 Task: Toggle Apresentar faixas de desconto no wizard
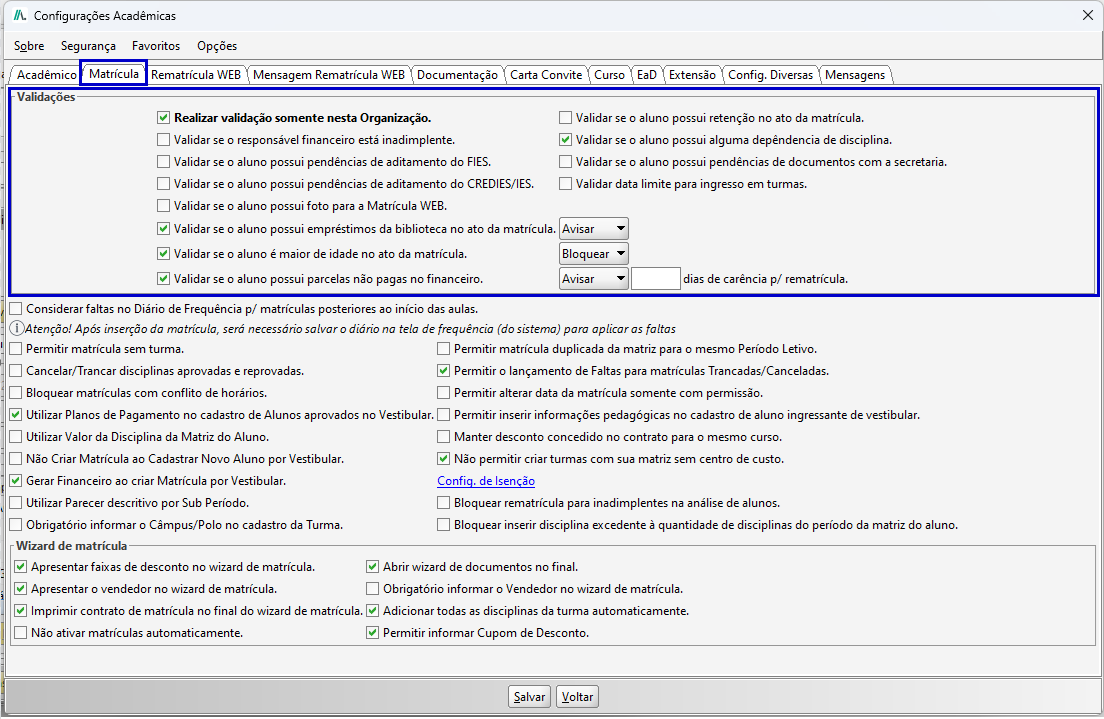[x=20, y=567]
